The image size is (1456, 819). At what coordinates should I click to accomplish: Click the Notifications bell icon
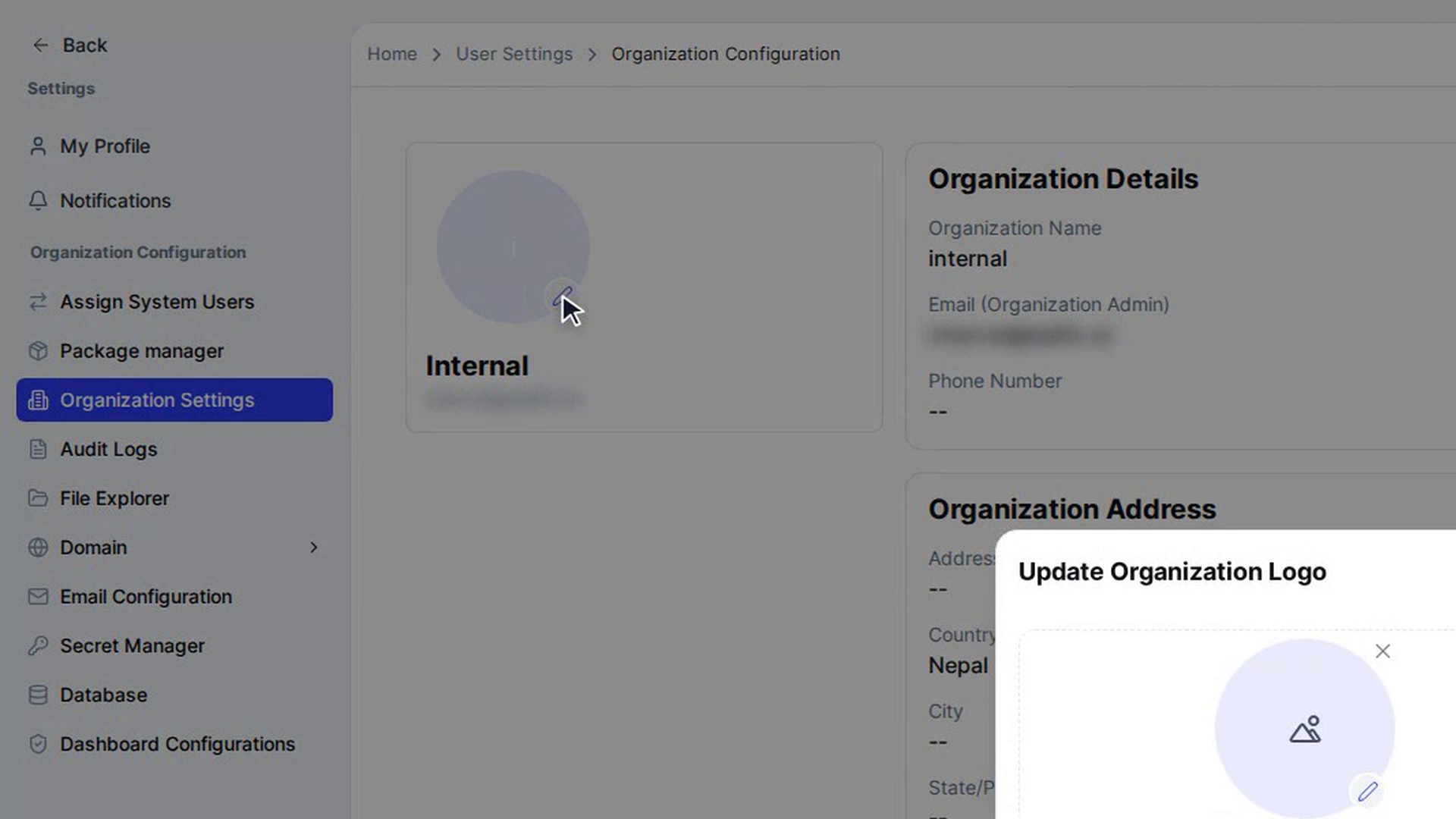coord(38,201)
